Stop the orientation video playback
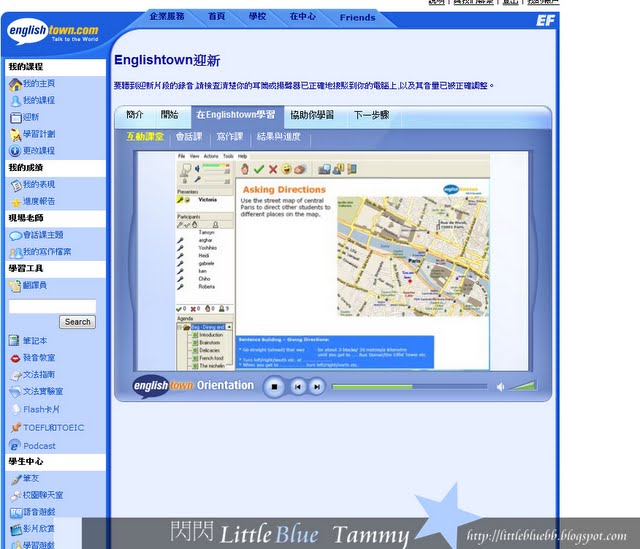The width and height of the screenshot is (640, 549). (274, 387)
